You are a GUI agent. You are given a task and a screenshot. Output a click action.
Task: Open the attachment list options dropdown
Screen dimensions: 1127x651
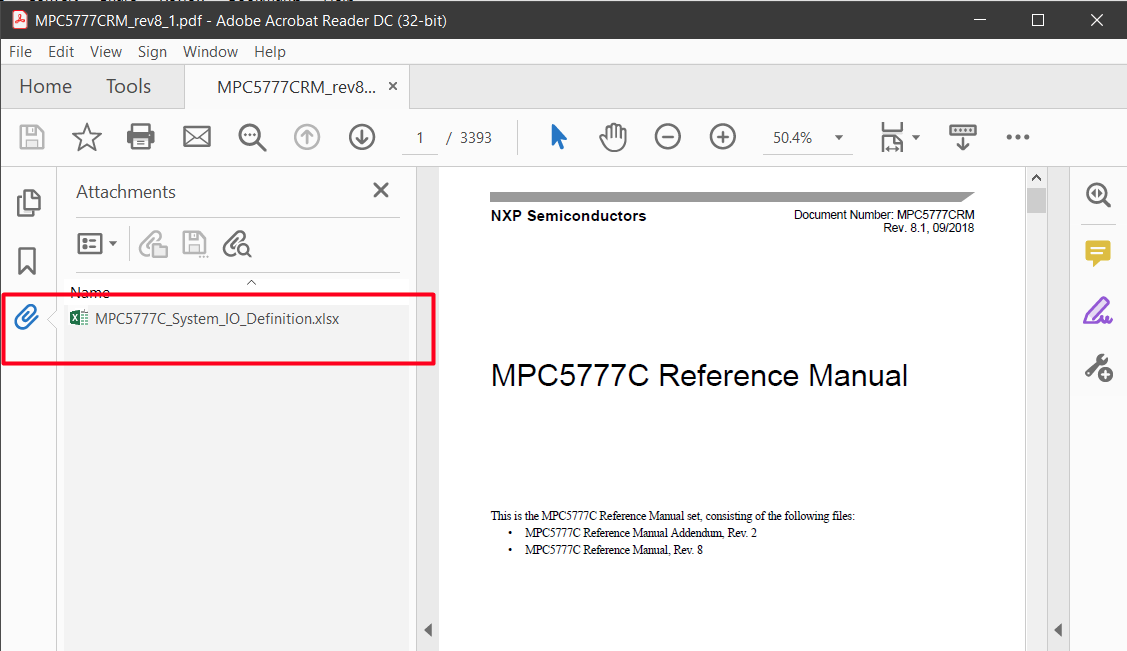(96, 243)
